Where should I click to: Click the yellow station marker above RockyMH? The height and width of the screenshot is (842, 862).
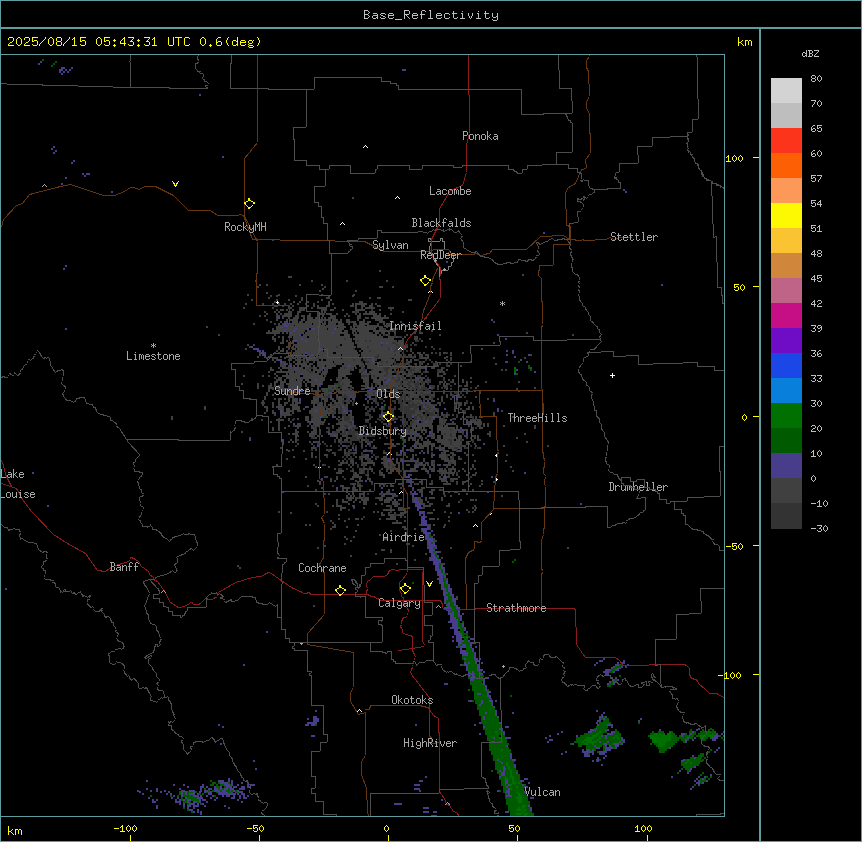point(249,203)
